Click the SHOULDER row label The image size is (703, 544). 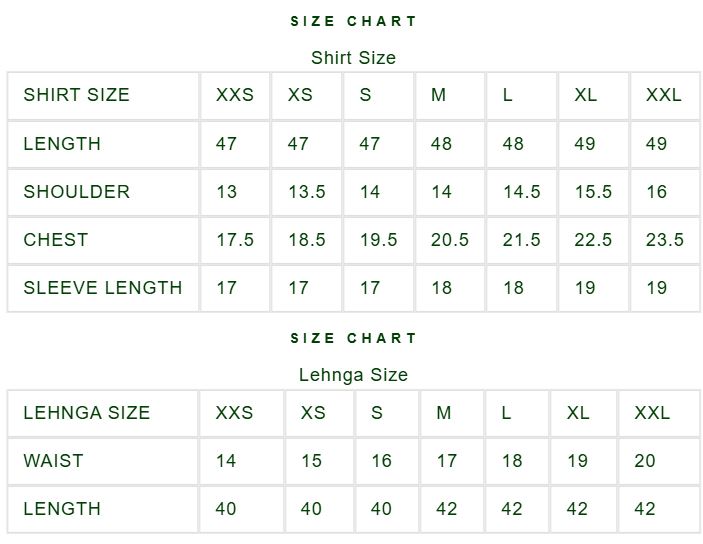(x=77, y=192)
